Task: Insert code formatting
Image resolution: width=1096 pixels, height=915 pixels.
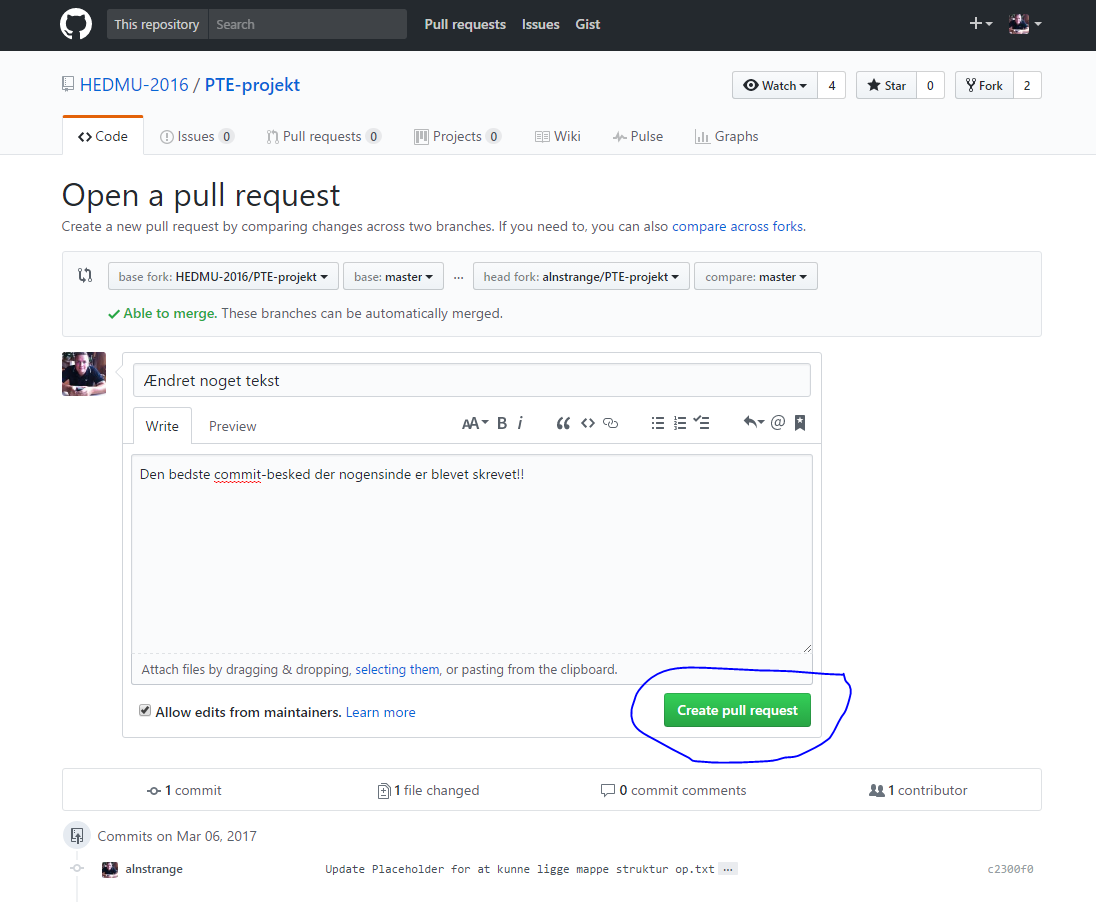Action: 588,423
